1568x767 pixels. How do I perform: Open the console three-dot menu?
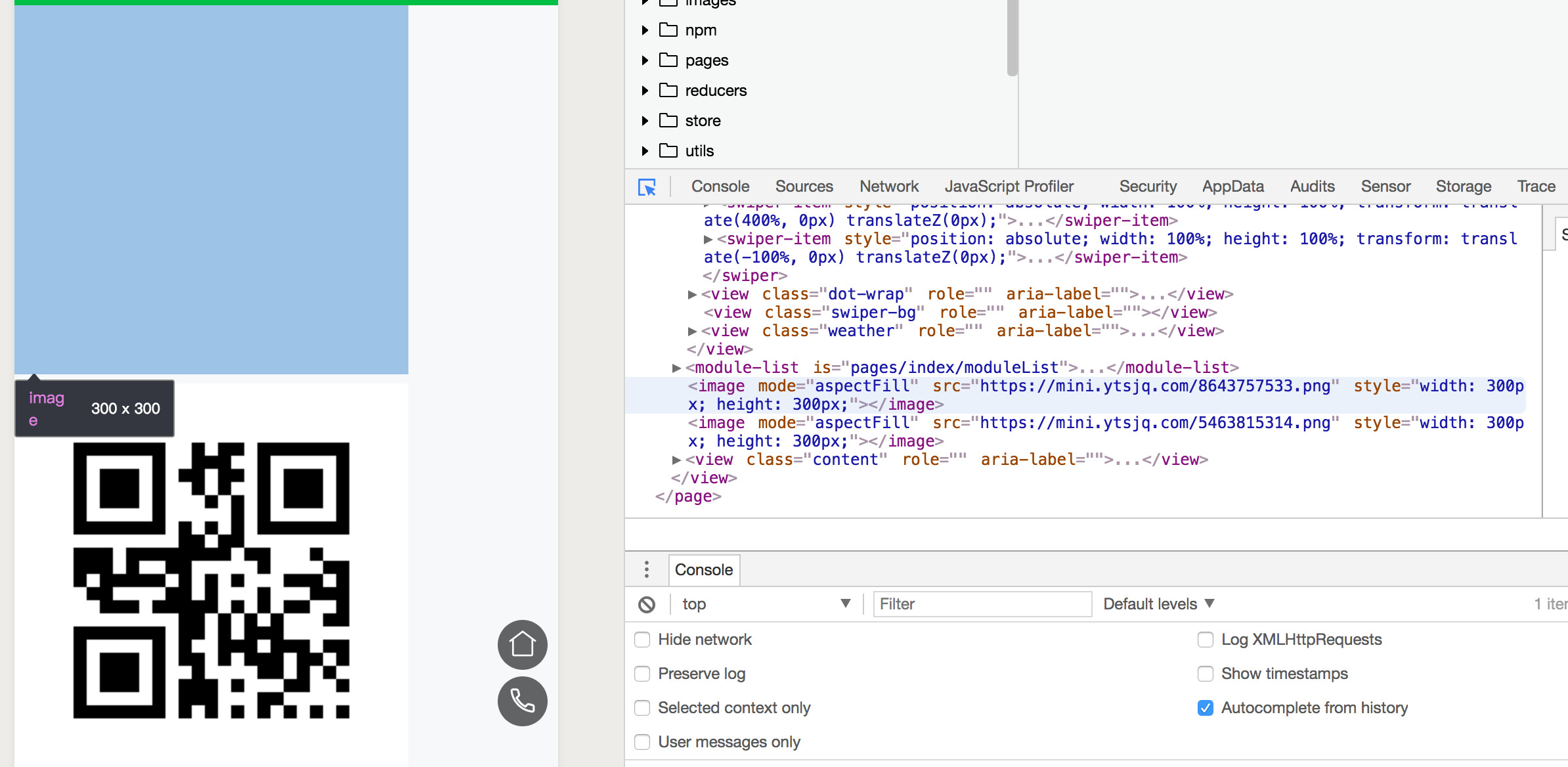pyautogui.click(x=647, y=569)
